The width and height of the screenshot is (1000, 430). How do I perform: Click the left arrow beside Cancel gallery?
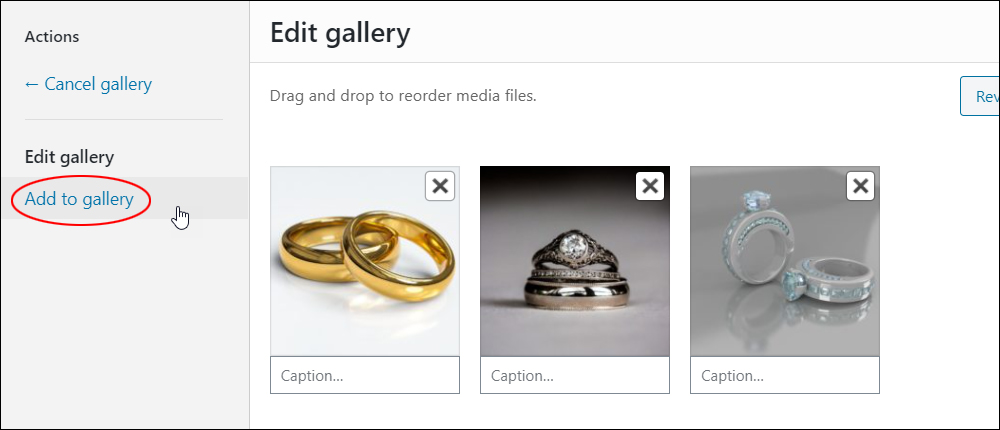click(x=32, y=84)
